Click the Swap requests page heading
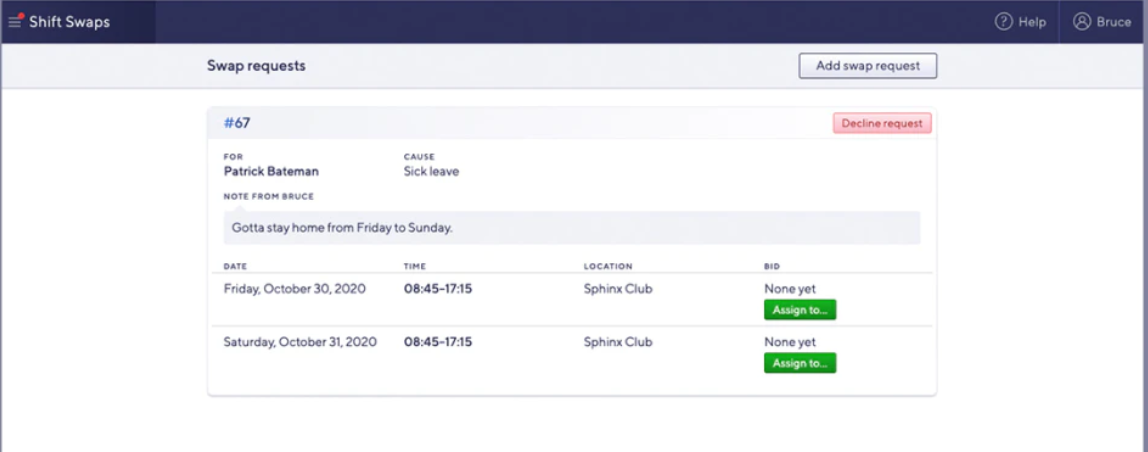 click(x=256, y=66)
